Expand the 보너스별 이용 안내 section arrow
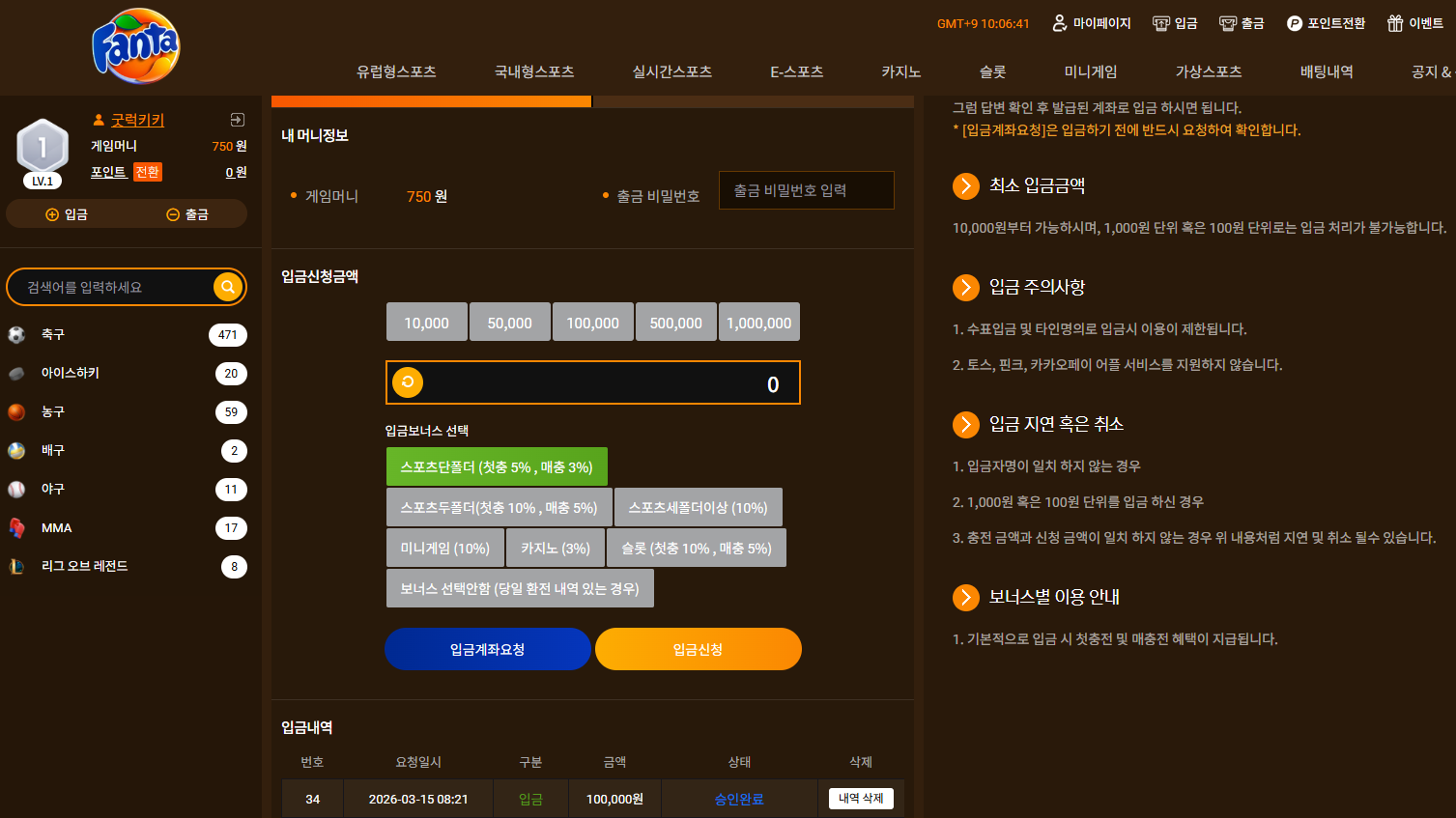Screen dimensions: 1456x818 pyautogui.click(x=966, y=597)
